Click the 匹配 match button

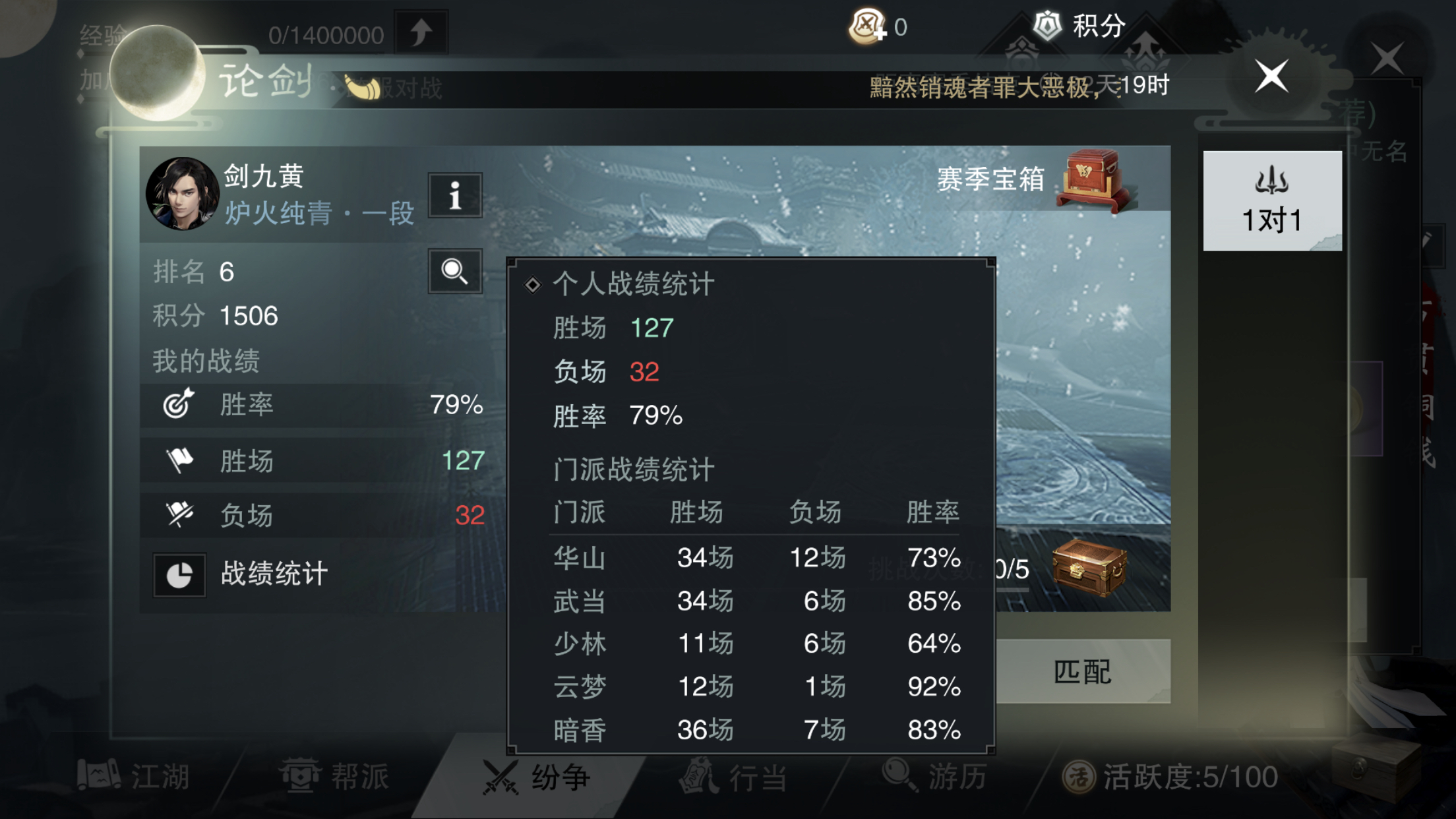click(x=1083, y=671)
